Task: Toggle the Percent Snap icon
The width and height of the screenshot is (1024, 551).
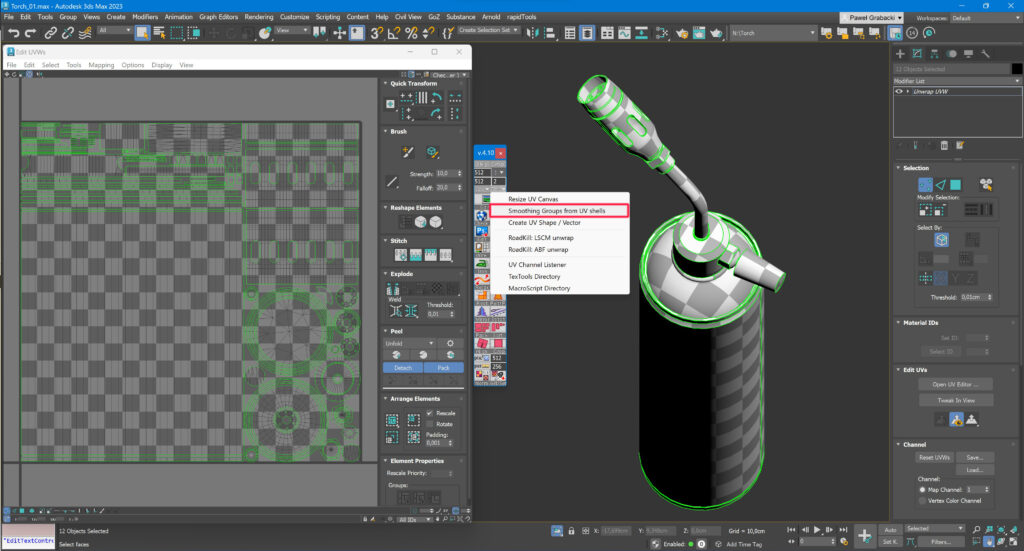Action: coord(411,33)
